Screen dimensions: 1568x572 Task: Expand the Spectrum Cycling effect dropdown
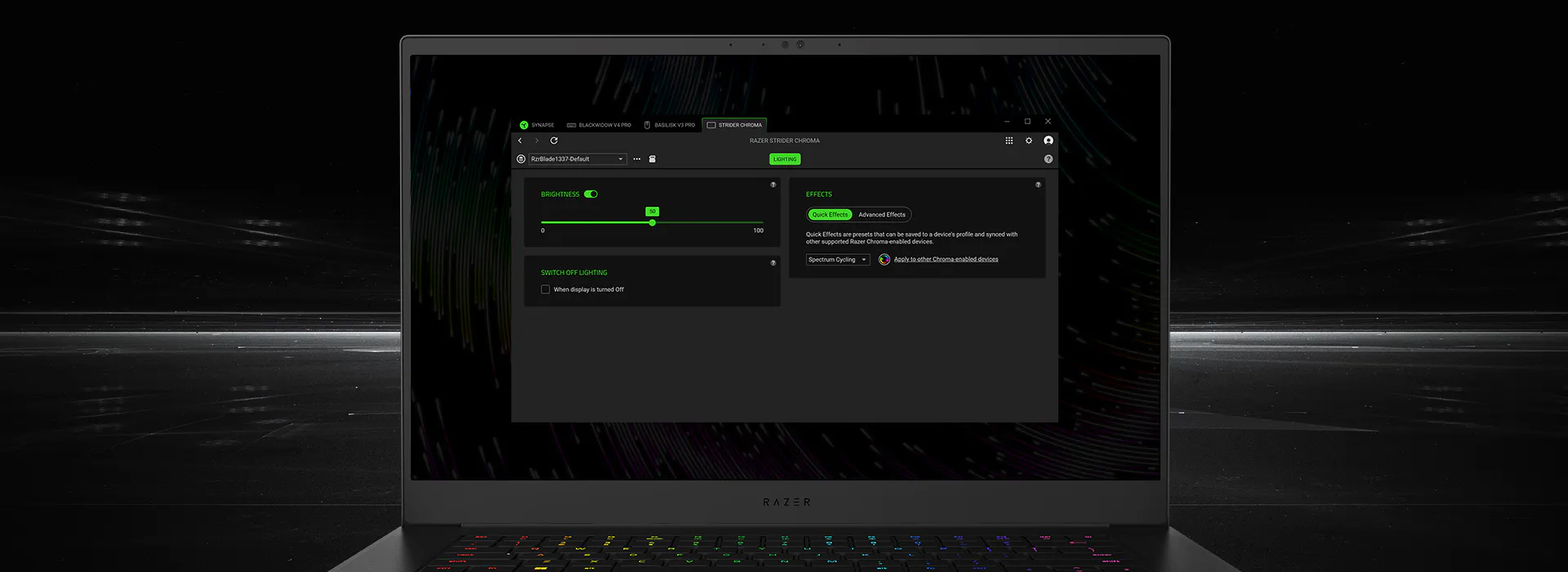837,260
